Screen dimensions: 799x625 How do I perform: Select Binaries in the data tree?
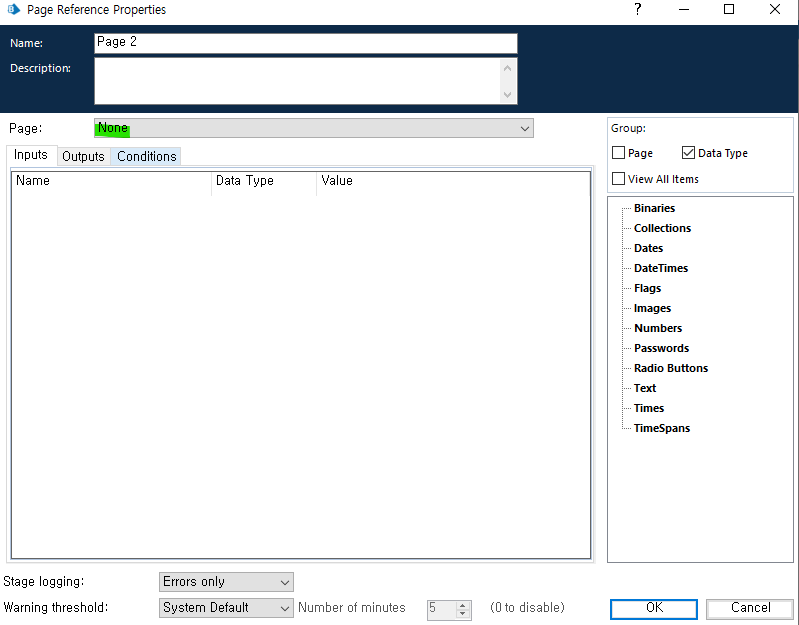click(654, 208)
